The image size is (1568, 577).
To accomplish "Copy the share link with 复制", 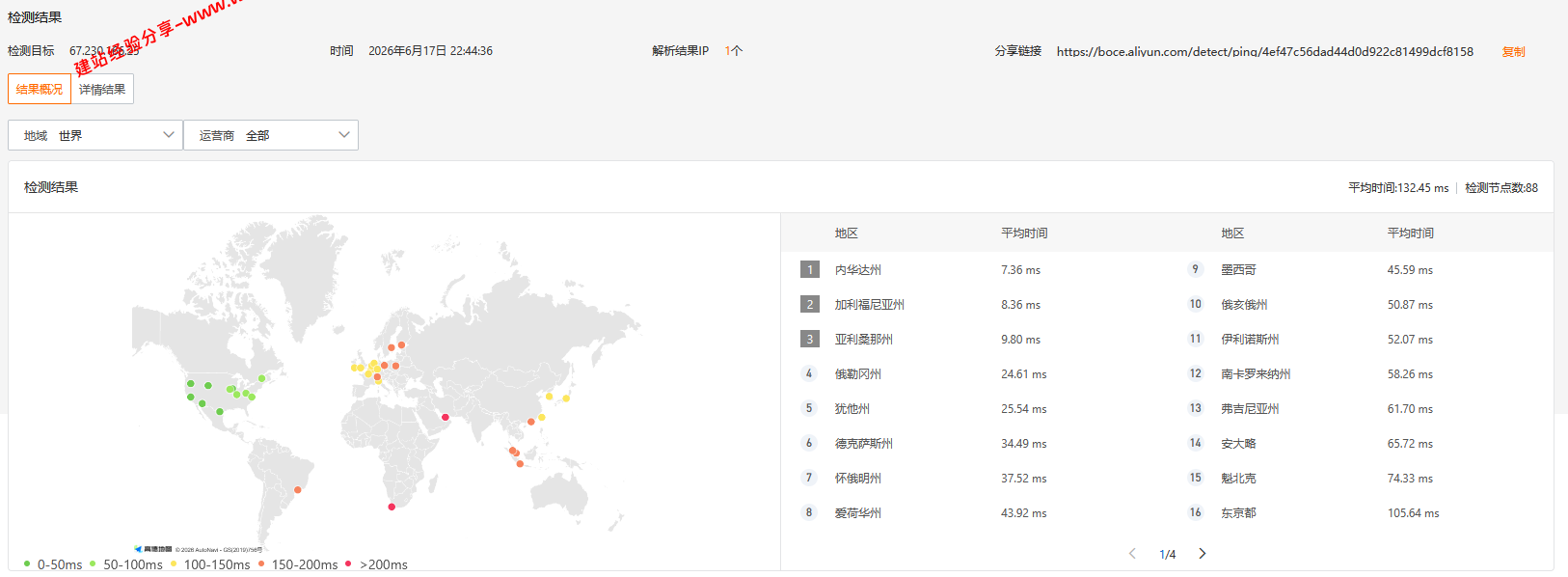I will (x=1513, y=52).
